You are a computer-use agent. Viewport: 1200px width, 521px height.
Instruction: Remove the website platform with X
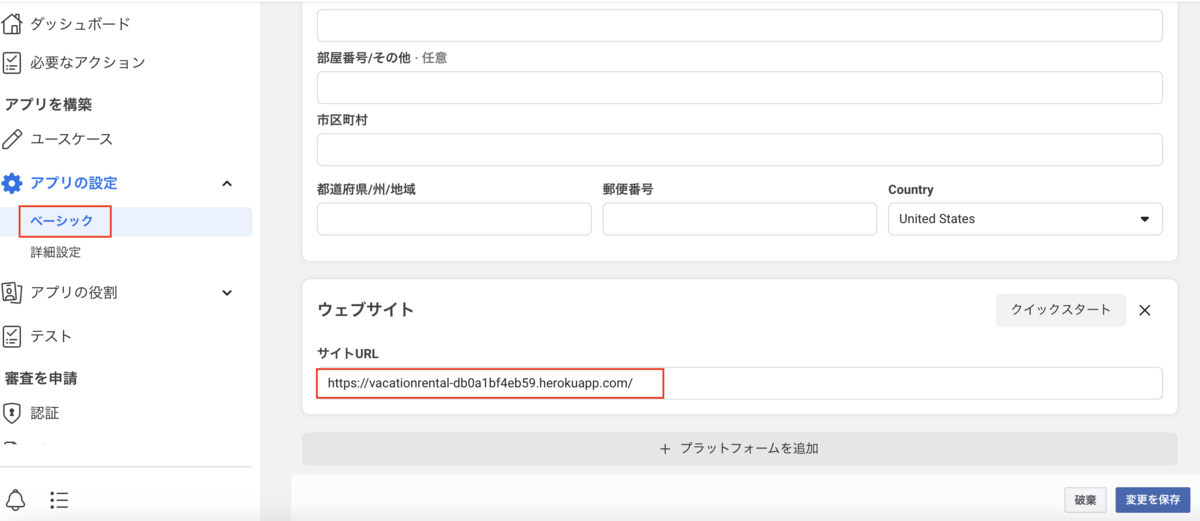coord(1145,310)
